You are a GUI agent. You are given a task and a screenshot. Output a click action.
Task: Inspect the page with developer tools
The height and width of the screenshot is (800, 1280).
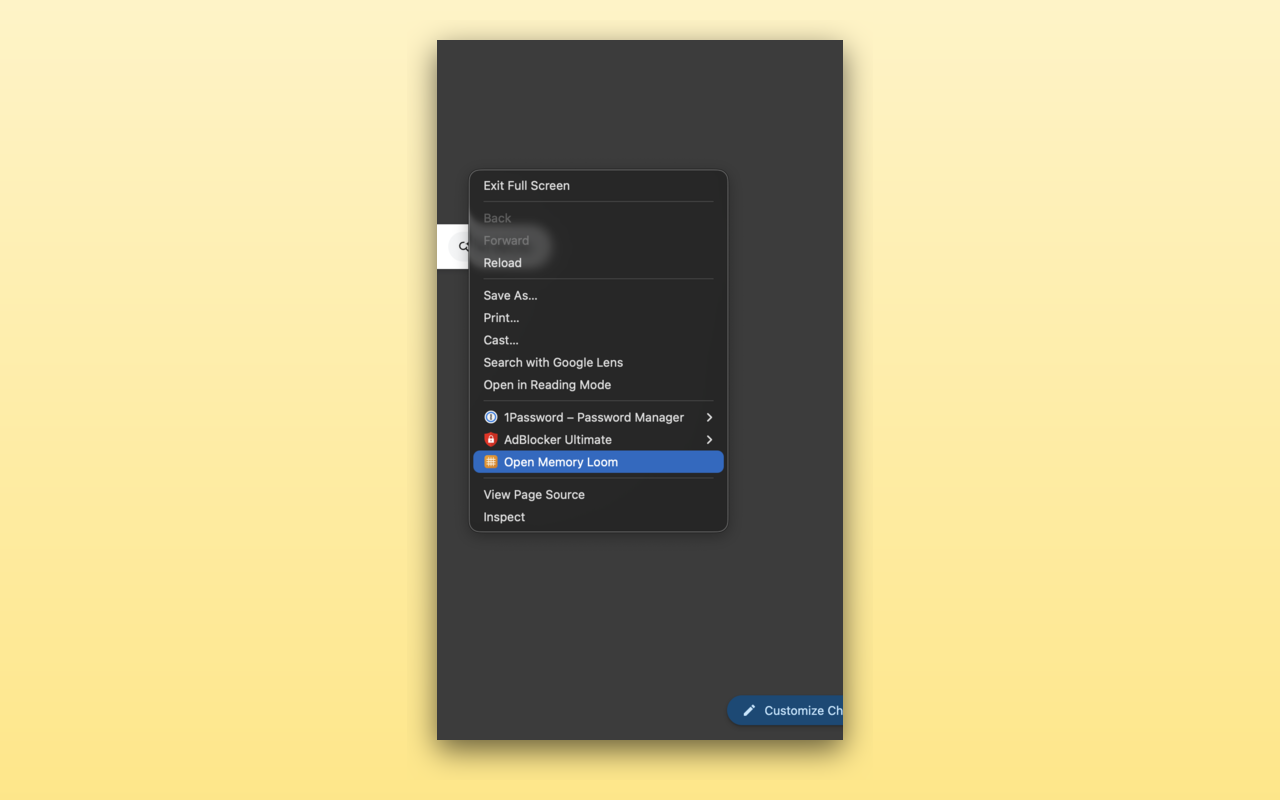click(x=503, y=517)
